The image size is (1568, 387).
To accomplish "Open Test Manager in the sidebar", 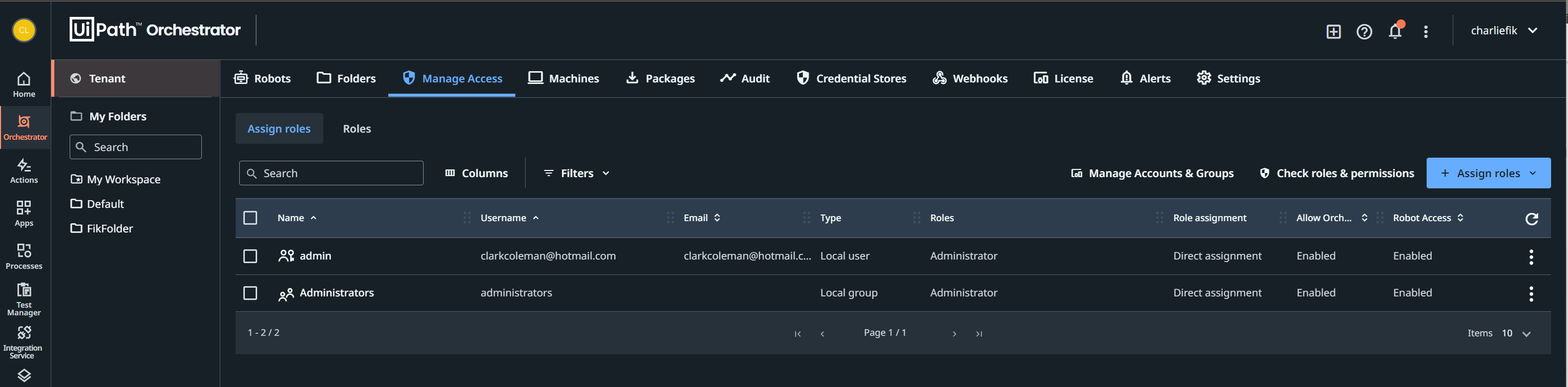I will pyautogui.click(x=24, y=299).
